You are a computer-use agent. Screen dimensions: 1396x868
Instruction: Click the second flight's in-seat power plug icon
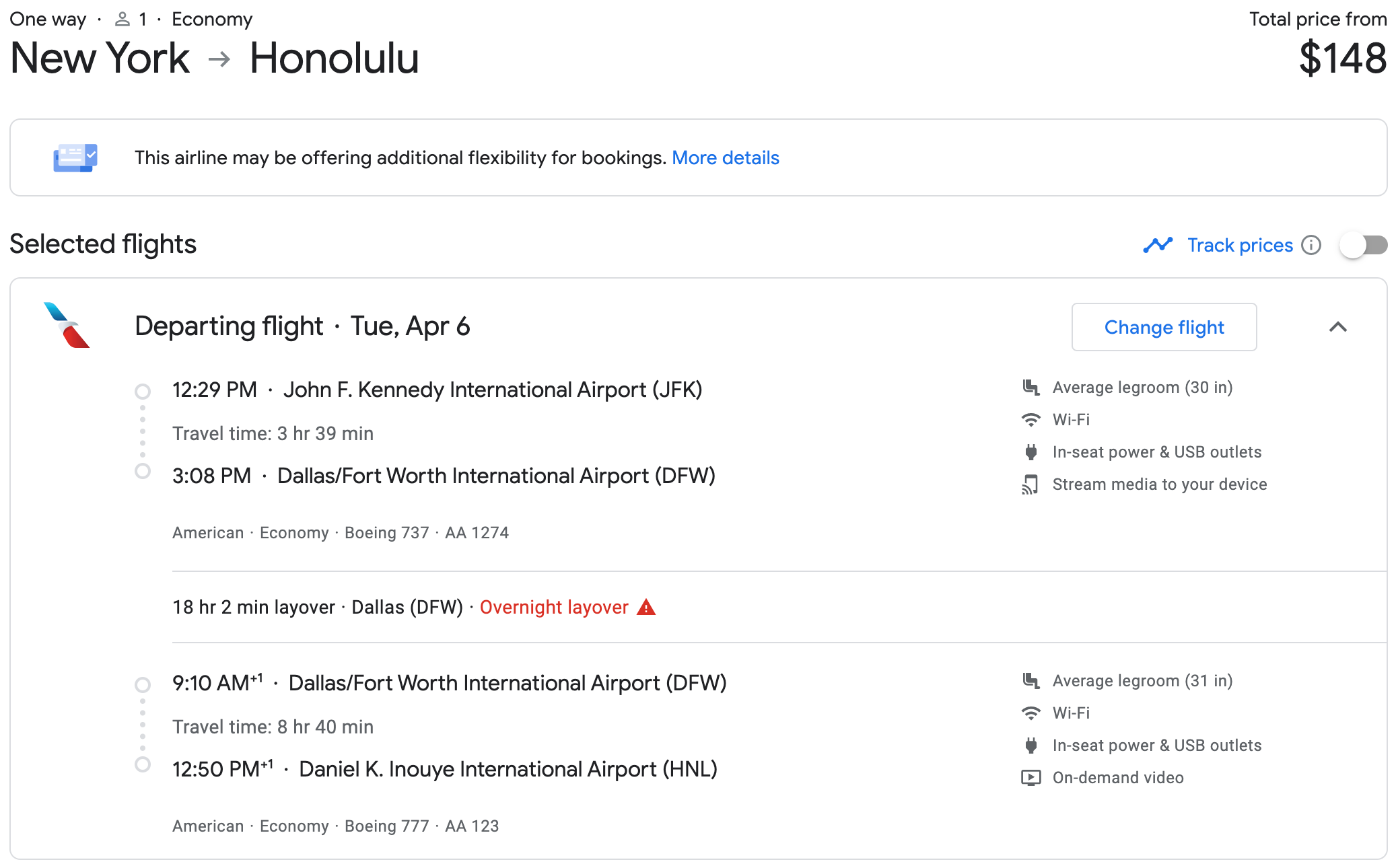1031,746
